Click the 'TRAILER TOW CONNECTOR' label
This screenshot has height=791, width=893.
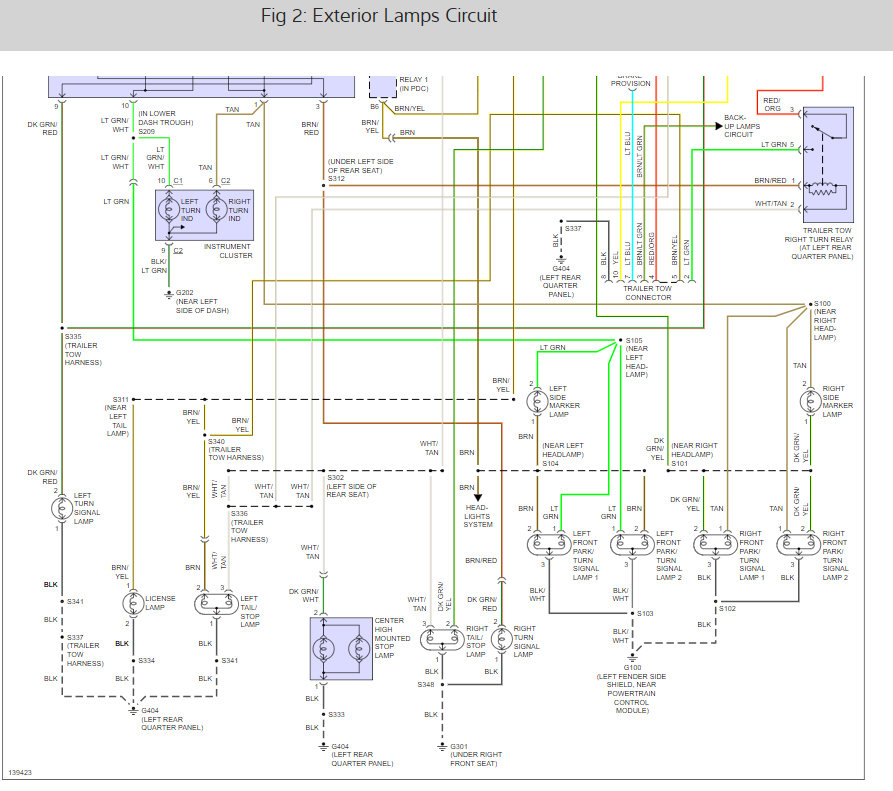click(648, 293)
